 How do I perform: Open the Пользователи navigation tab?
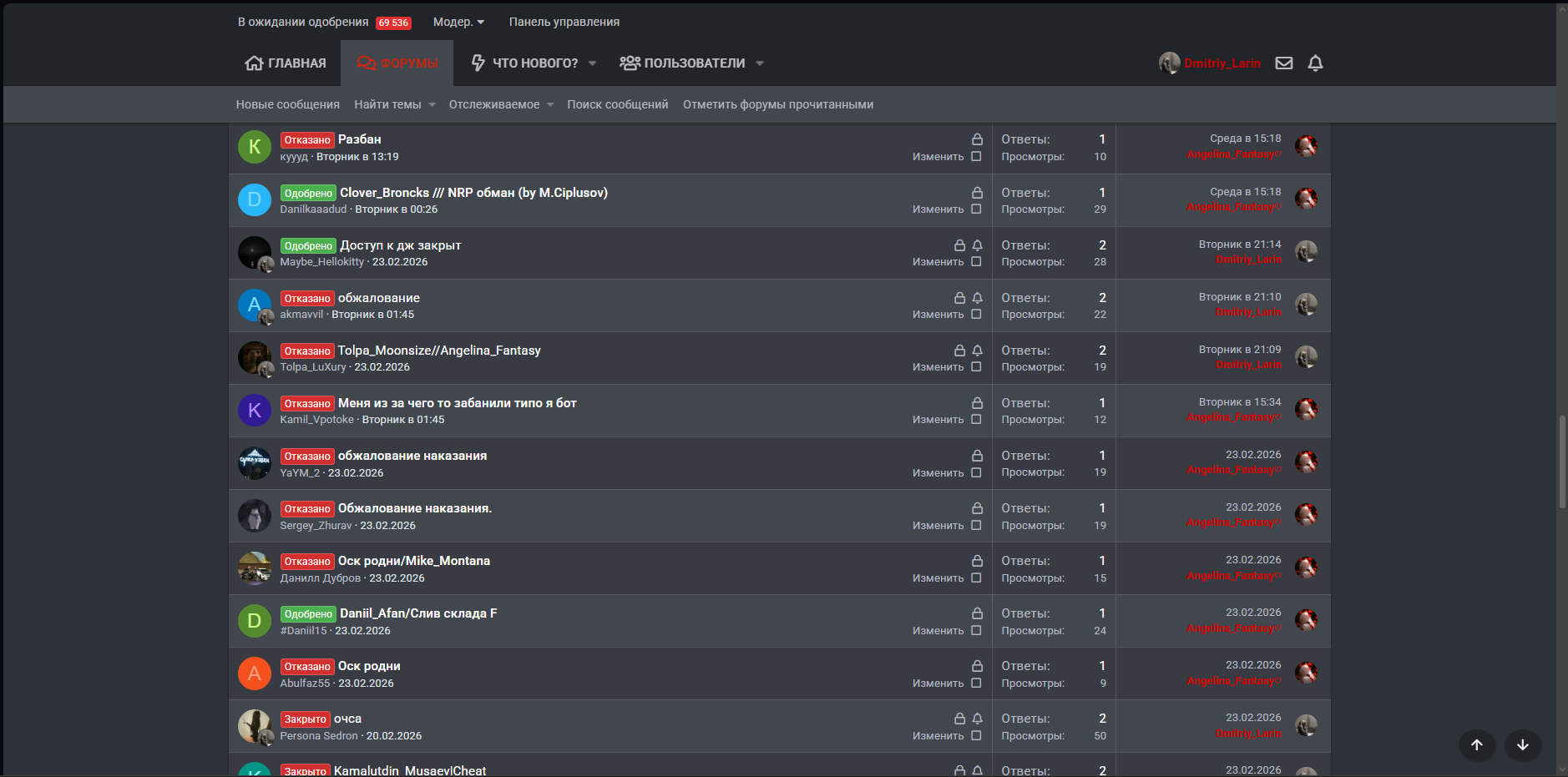pos(683,63)
